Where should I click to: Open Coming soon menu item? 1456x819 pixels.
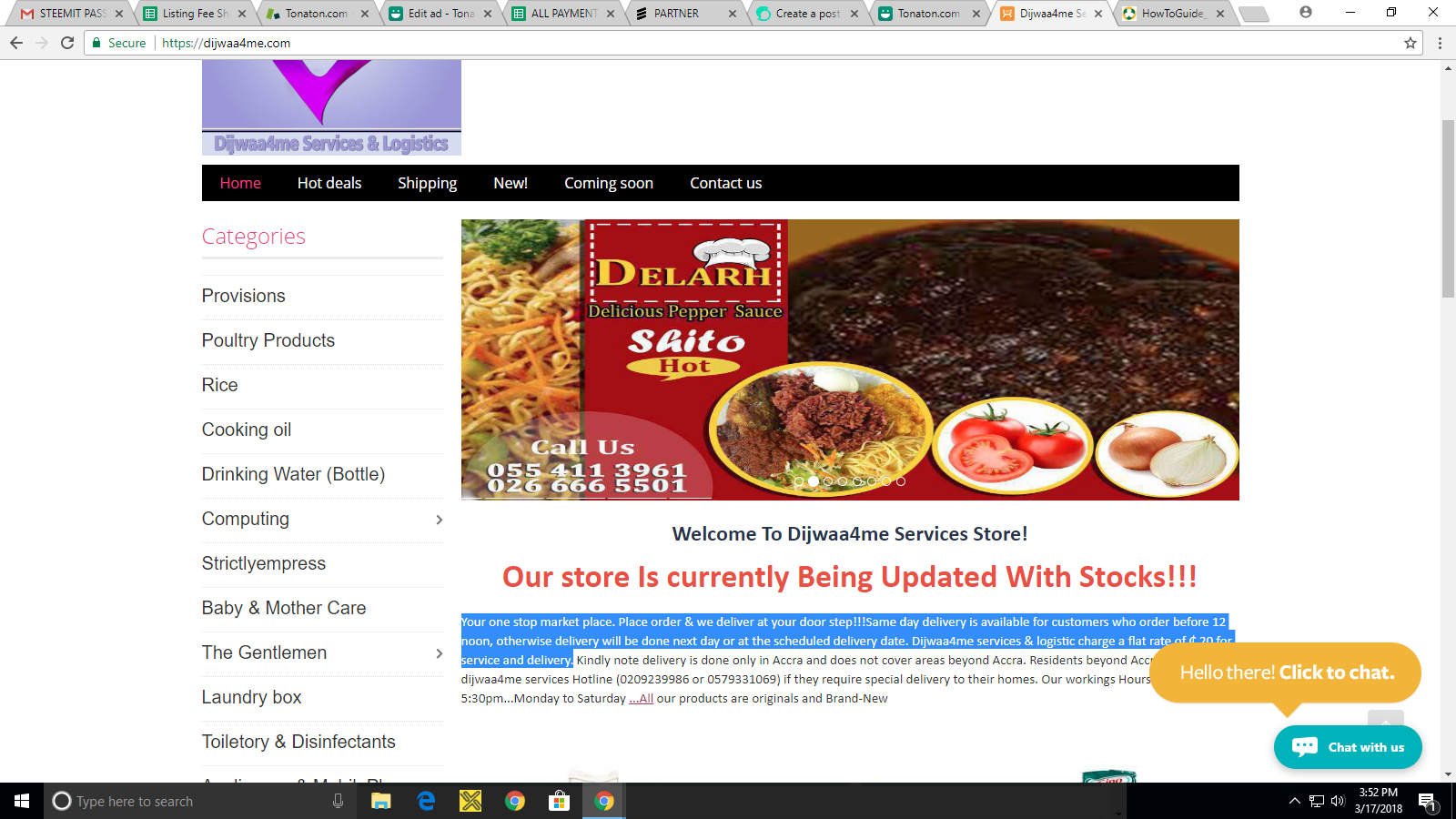(x=609, y=183)
